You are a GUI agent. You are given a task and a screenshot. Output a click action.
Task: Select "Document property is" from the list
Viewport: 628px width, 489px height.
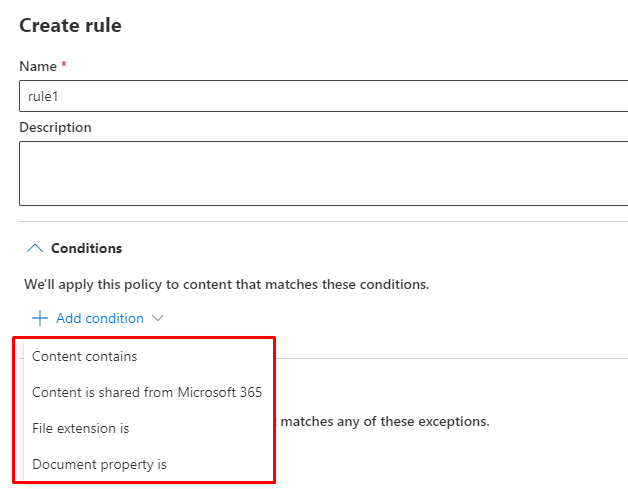pos(99,464)
